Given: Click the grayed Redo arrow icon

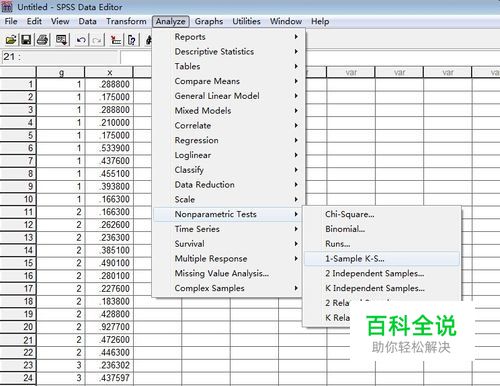Looking at the screenshot, I should tap(97, 40).
